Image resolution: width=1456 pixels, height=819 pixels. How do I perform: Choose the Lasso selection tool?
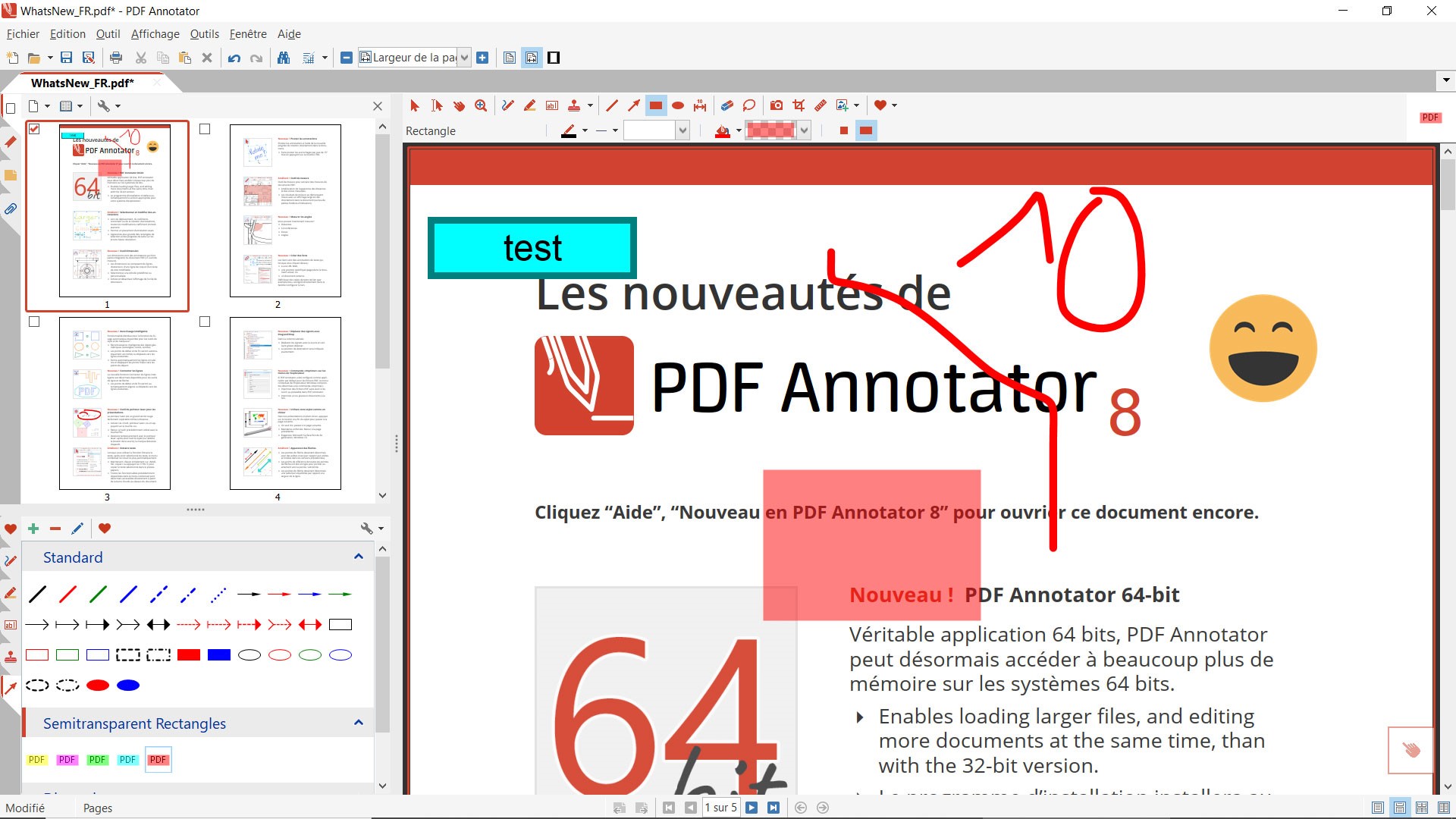tap(749, 105)
